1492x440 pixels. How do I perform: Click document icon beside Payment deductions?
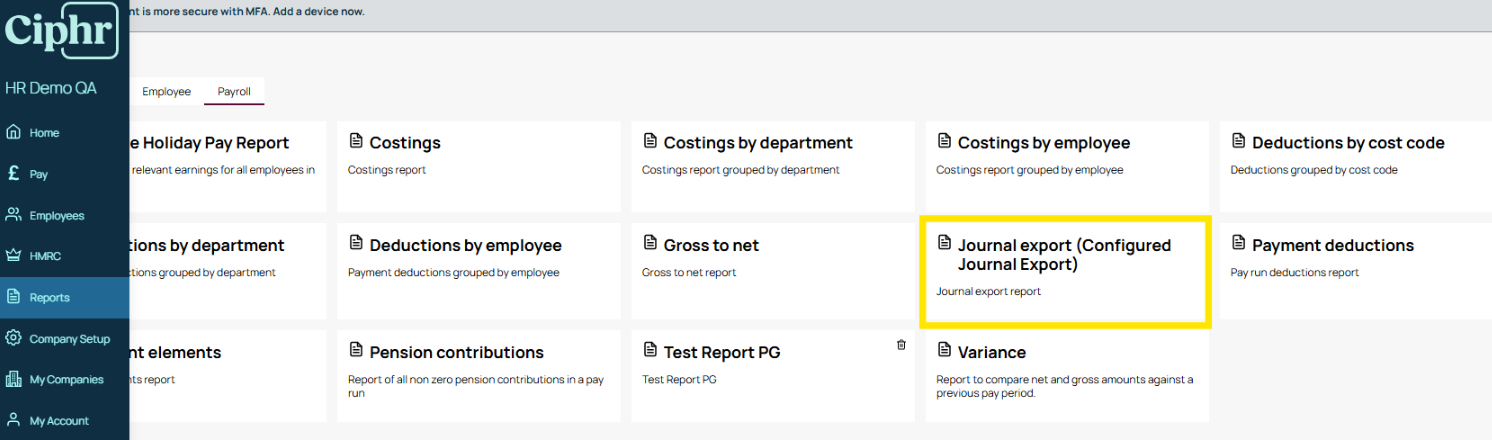[x=1238, y=243]
